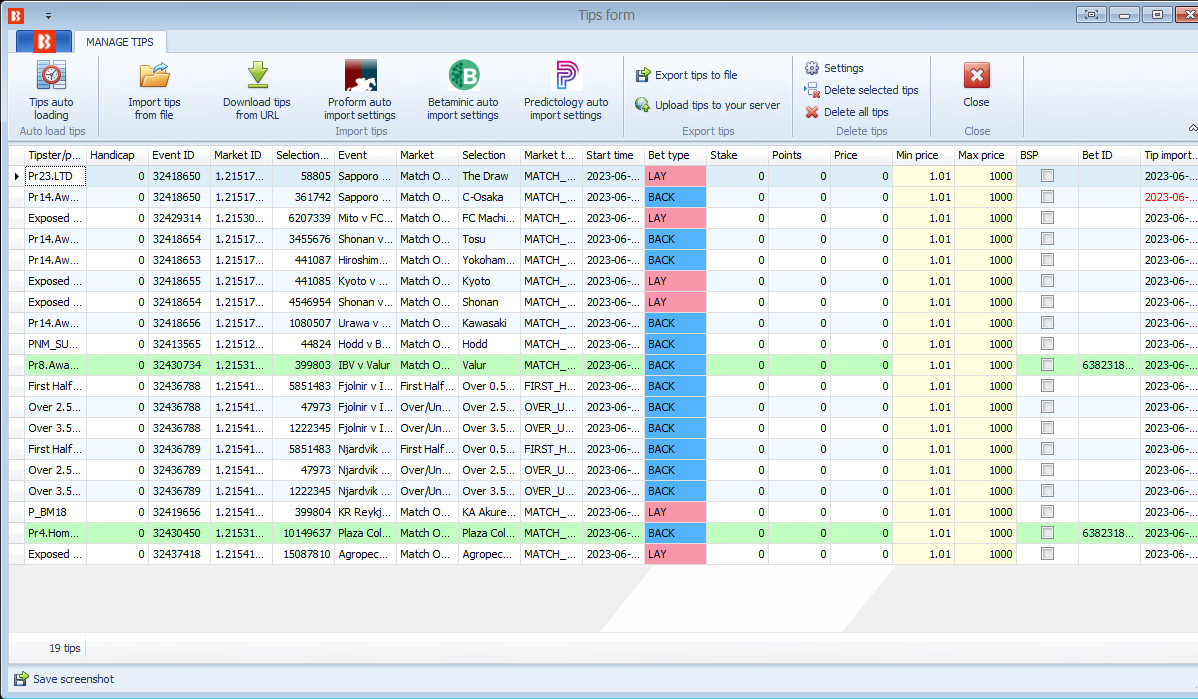Click Bet ID cell in the Valur row
1198x699 pixels.
tap(1109, 365)
